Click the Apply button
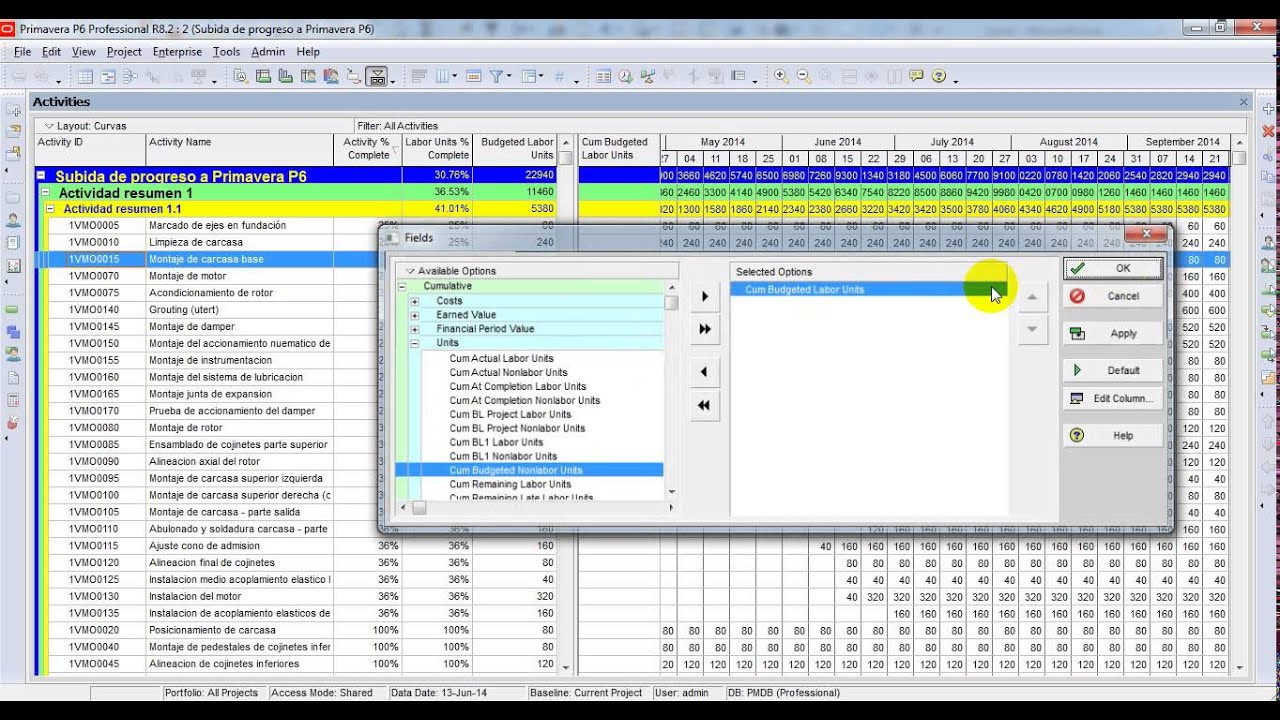 [1113, 334]
